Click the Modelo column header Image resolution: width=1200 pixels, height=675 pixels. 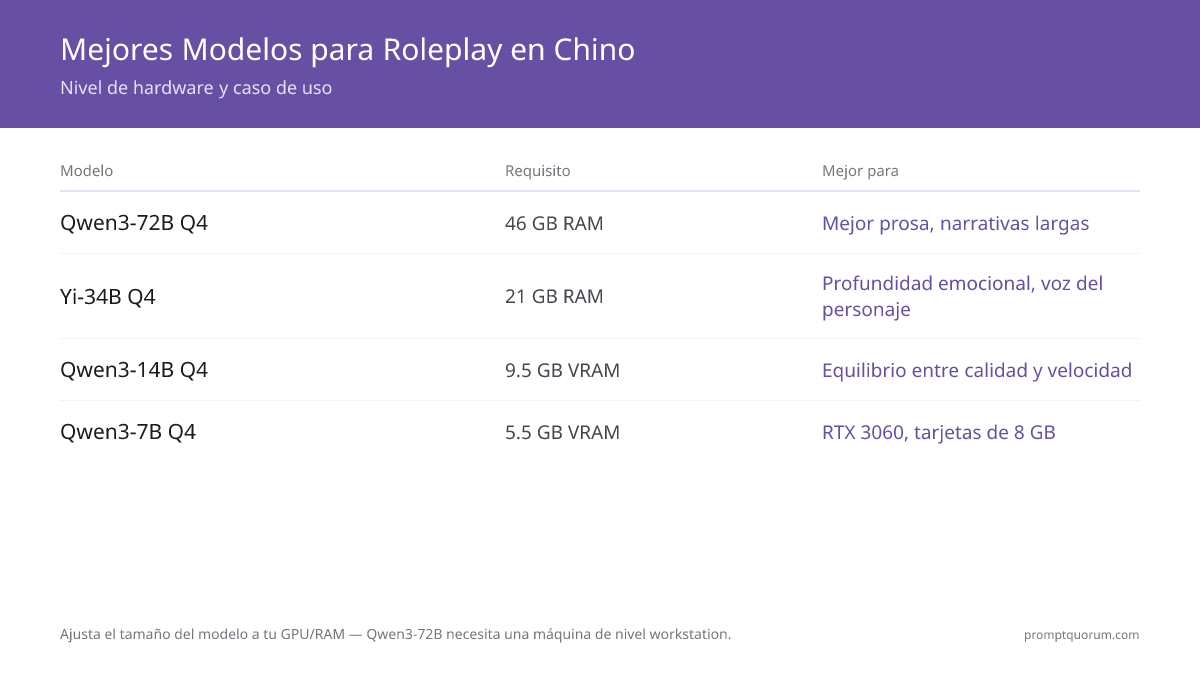click(87, 171)
